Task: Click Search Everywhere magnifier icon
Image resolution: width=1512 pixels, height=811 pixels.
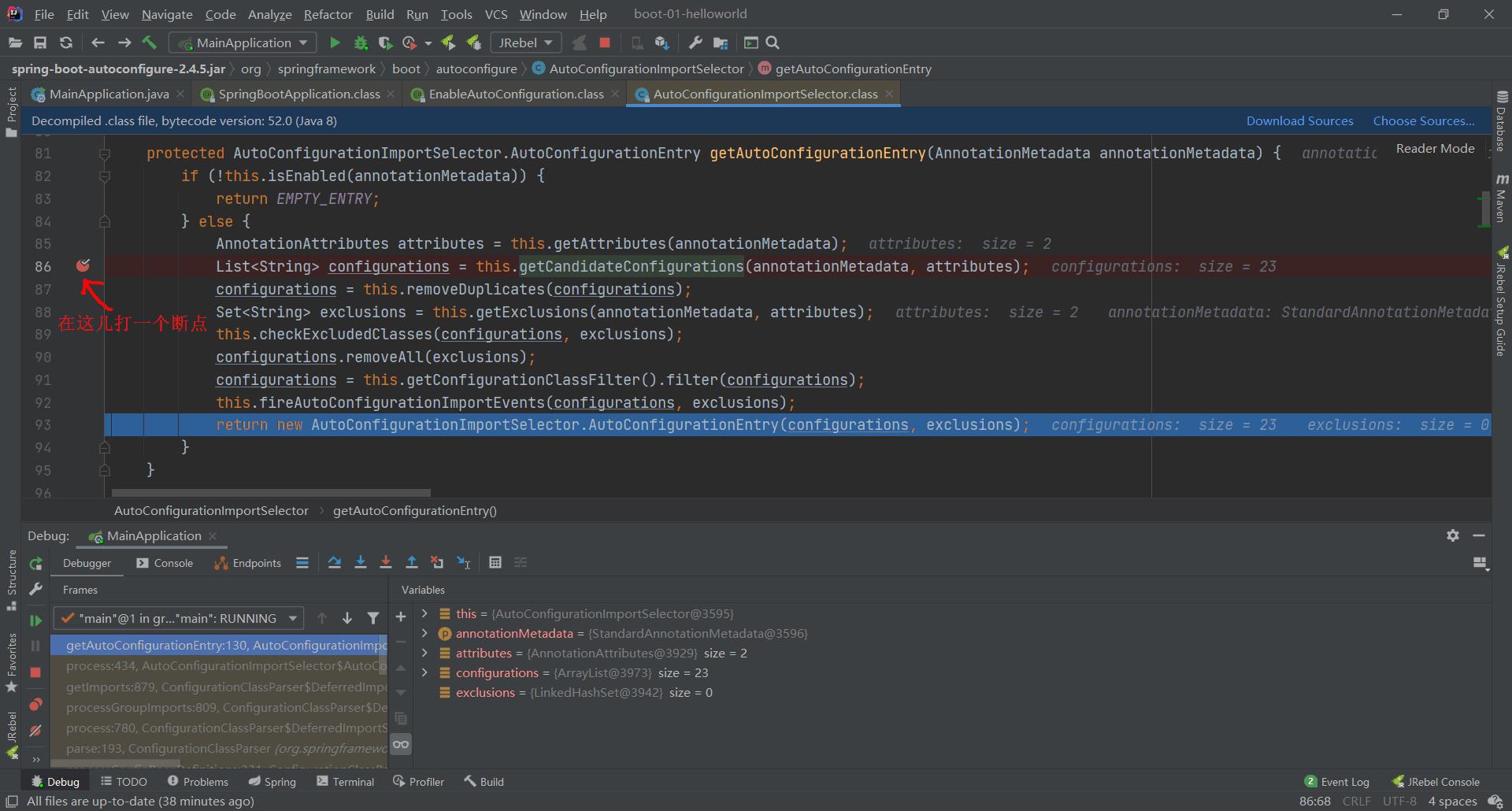Action: click(x=773, y=43)
